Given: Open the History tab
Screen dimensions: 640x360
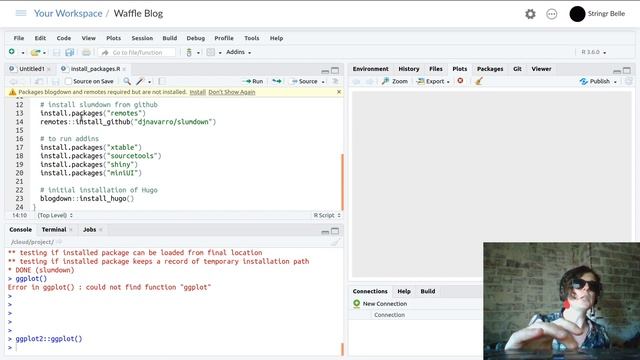Looking at the screenshot, I should pos(409,69).
